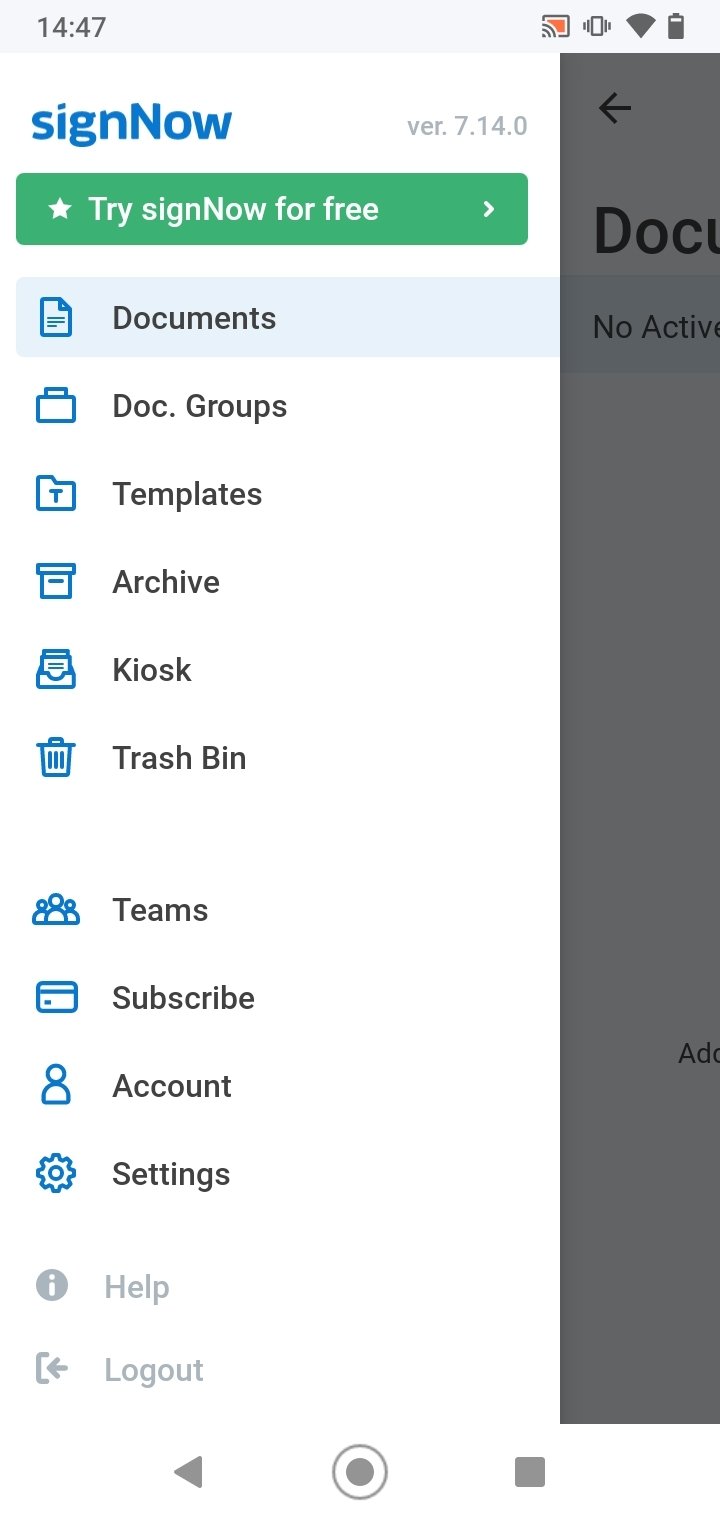Open Documents menu entry
This screenshot has height=1520, width=720.
click(x=288, y=318)
